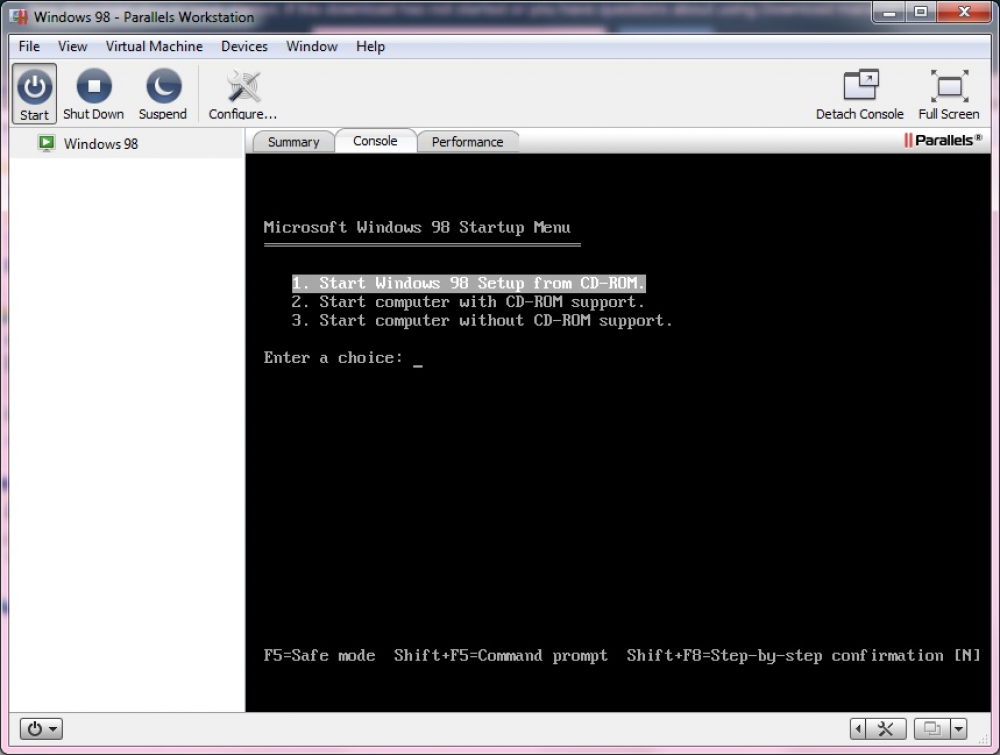1000x755 pixels.
Task: Click the green running icon beside Windows 98
Action: click(47, 143)
